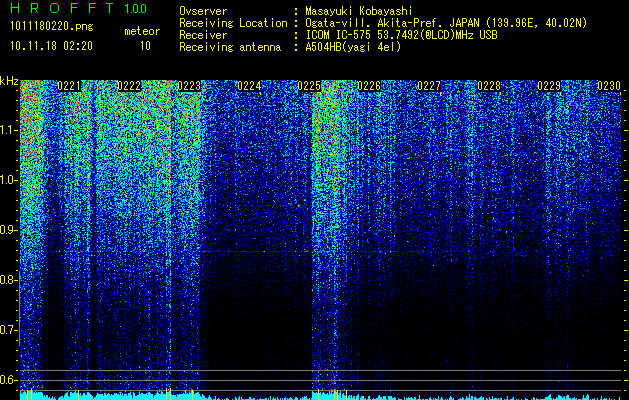Click the 1.0 kHz axis tick label

tap(9, 180)
